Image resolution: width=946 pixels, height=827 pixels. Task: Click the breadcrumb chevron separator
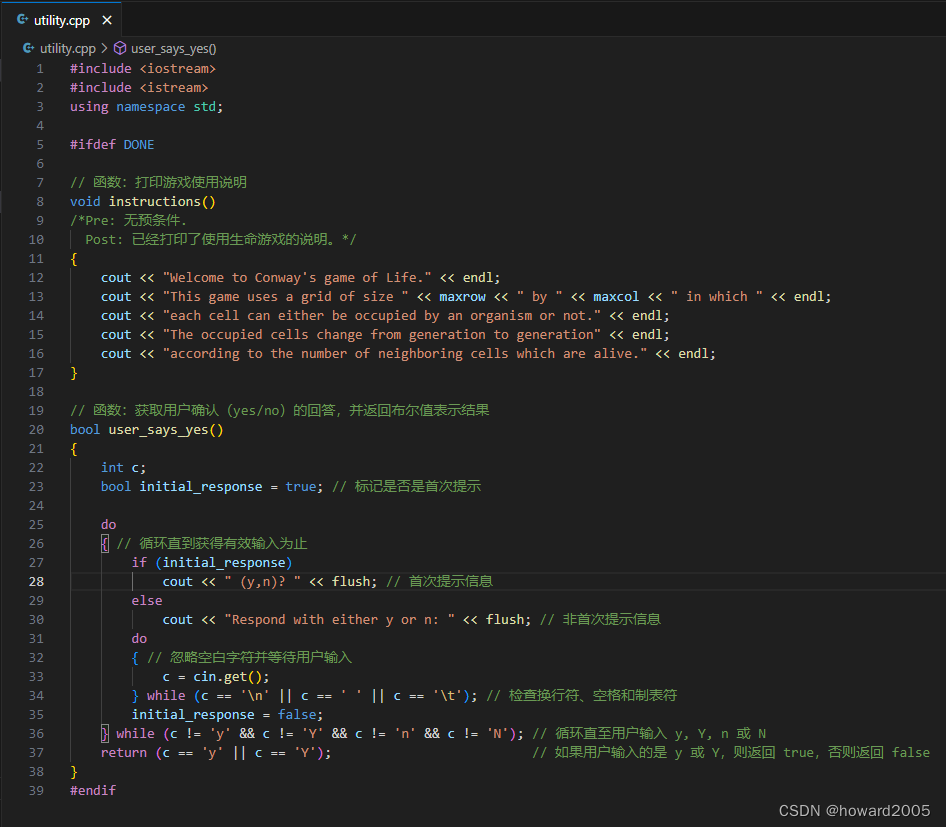[104, 47]
